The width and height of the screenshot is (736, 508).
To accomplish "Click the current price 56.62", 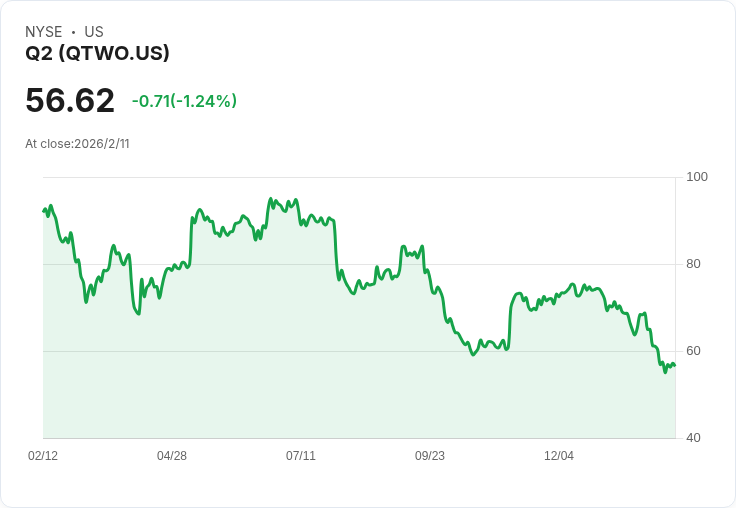I will point(70,101).
